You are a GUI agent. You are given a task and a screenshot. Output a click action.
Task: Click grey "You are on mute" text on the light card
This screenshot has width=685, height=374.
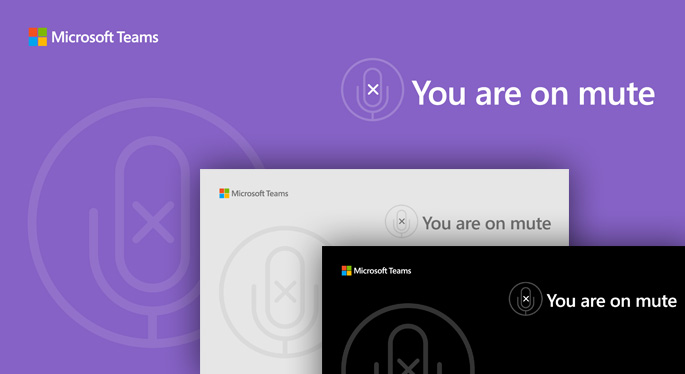(x=487, y=223)
